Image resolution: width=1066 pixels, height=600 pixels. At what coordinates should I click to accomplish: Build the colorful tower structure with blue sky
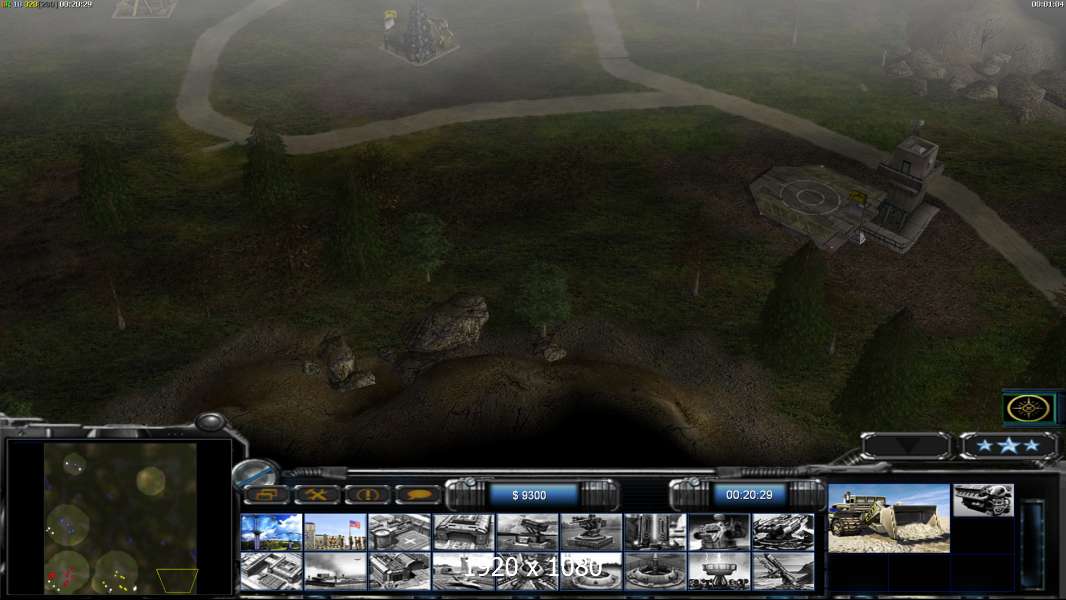[271, 532]
